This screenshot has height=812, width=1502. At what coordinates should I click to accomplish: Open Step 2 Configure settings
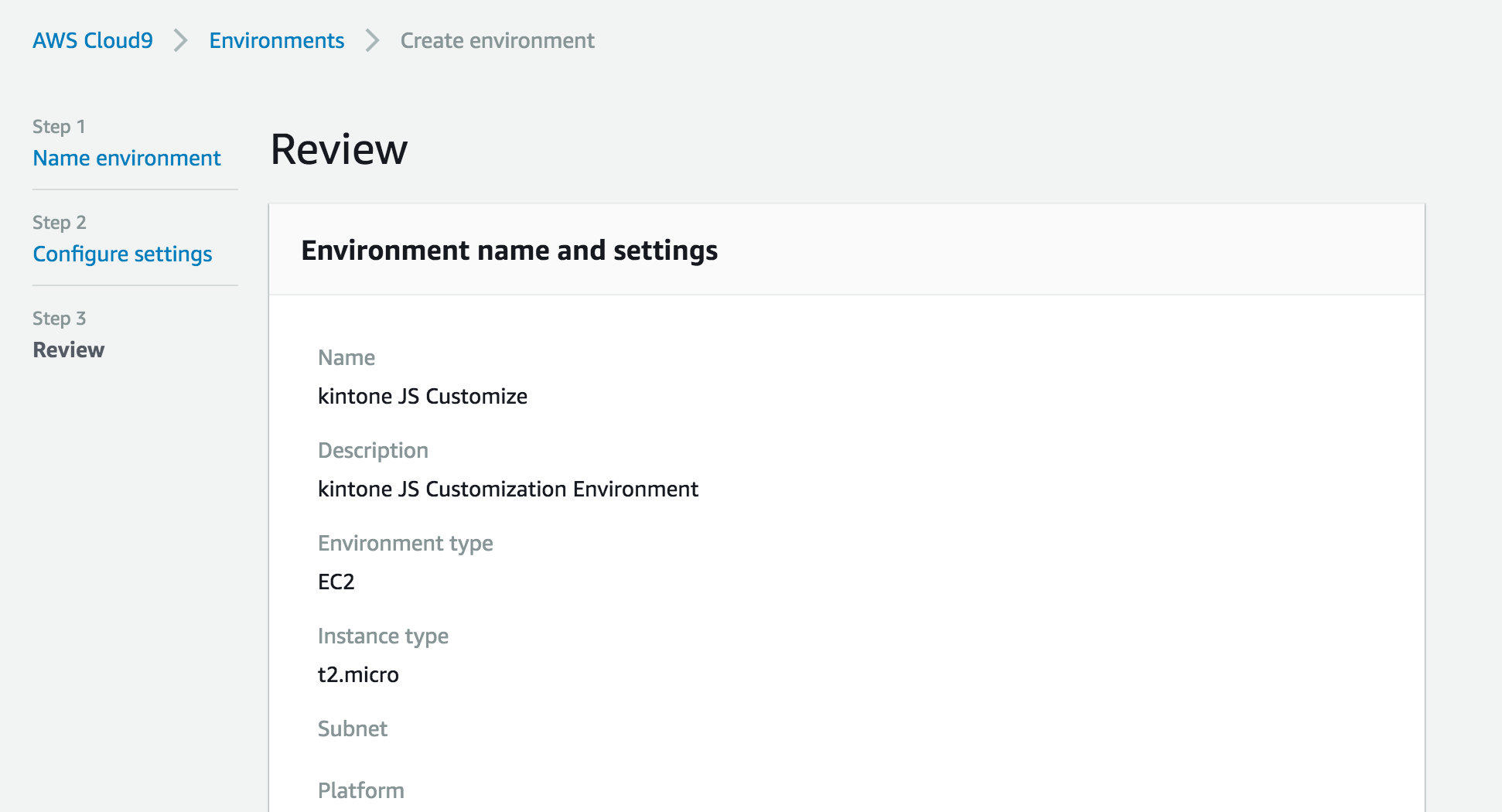point(122,254)
